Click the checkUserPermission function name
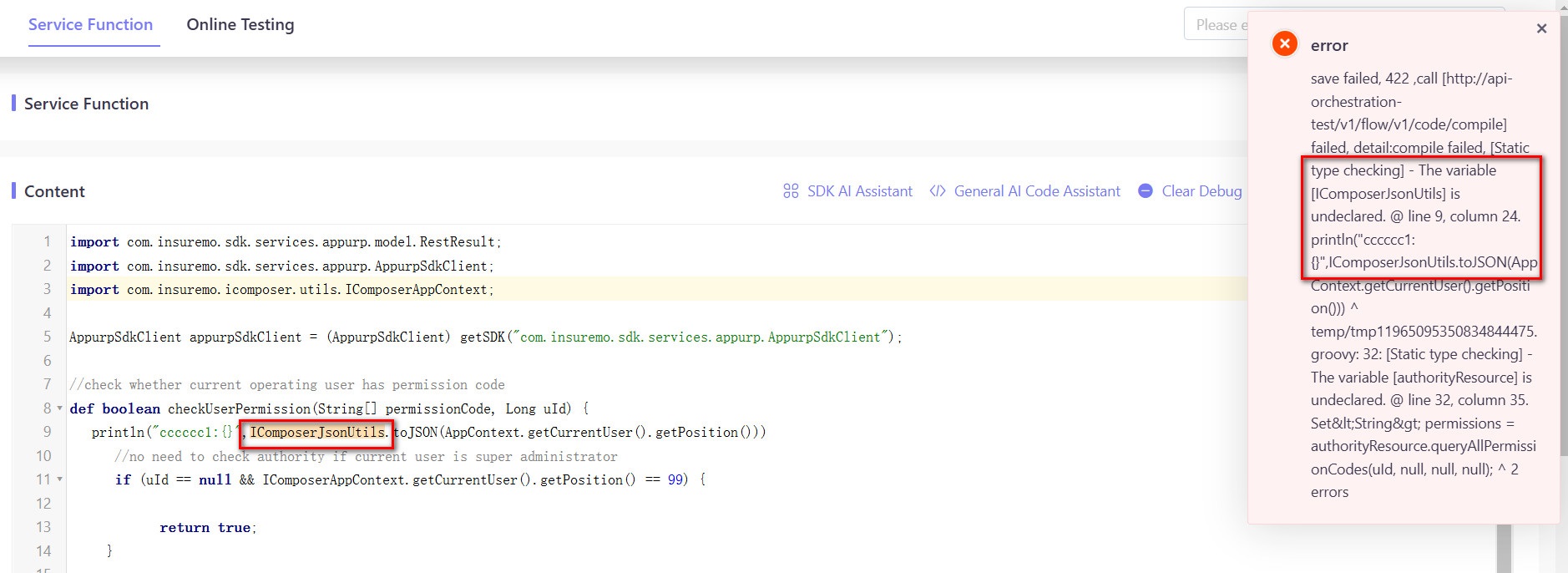The width and height of the screenshot is (1568, 573). click(239, 409)
